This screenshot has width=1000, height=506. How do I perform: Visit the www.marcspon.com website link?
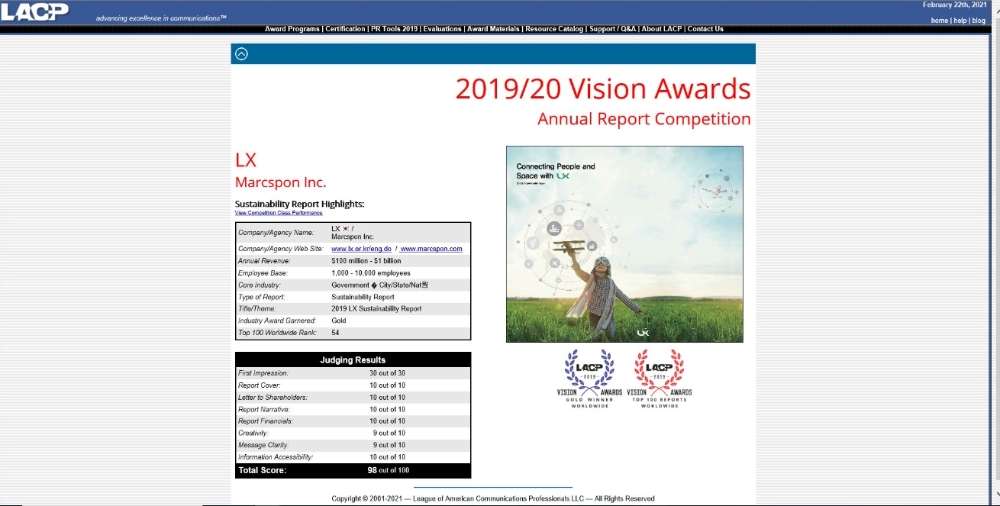431,249
